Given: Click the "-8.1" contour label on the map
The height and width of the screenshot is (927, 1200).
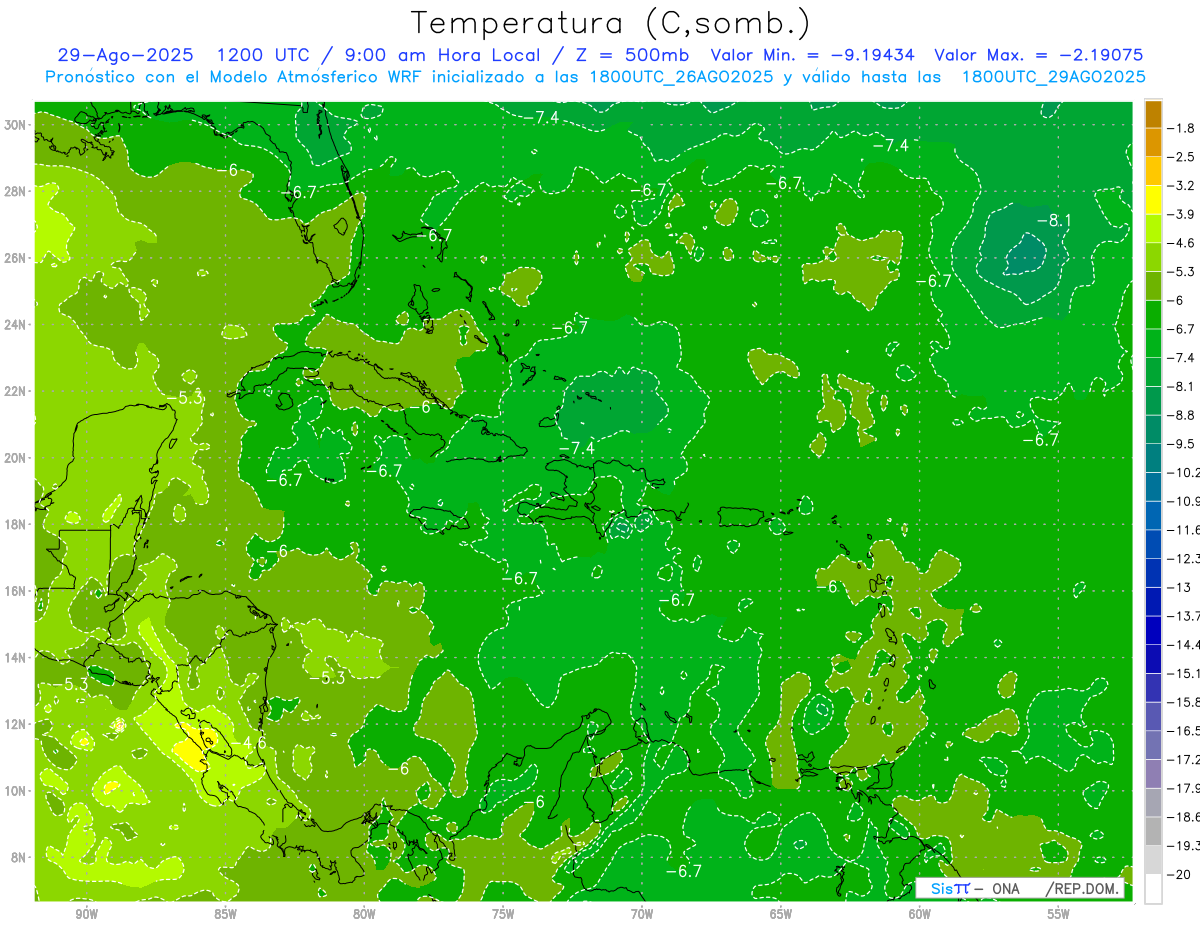Looking at the screenshot, I should pos(1053,220).
